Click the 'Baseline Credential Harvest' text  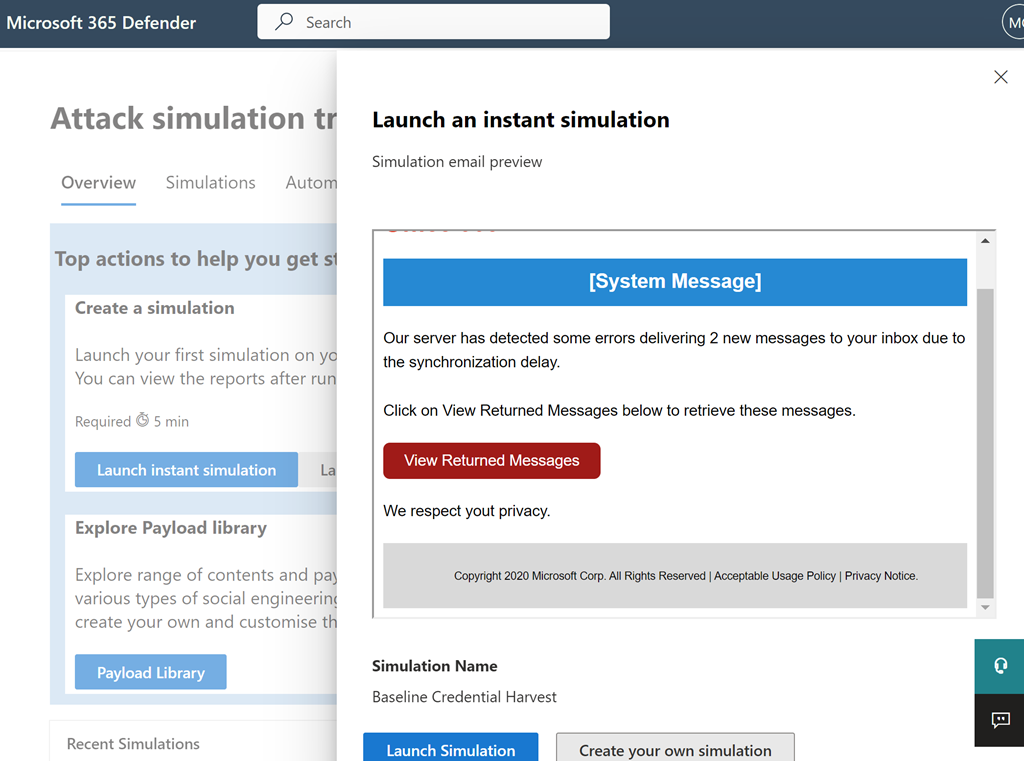464,697
